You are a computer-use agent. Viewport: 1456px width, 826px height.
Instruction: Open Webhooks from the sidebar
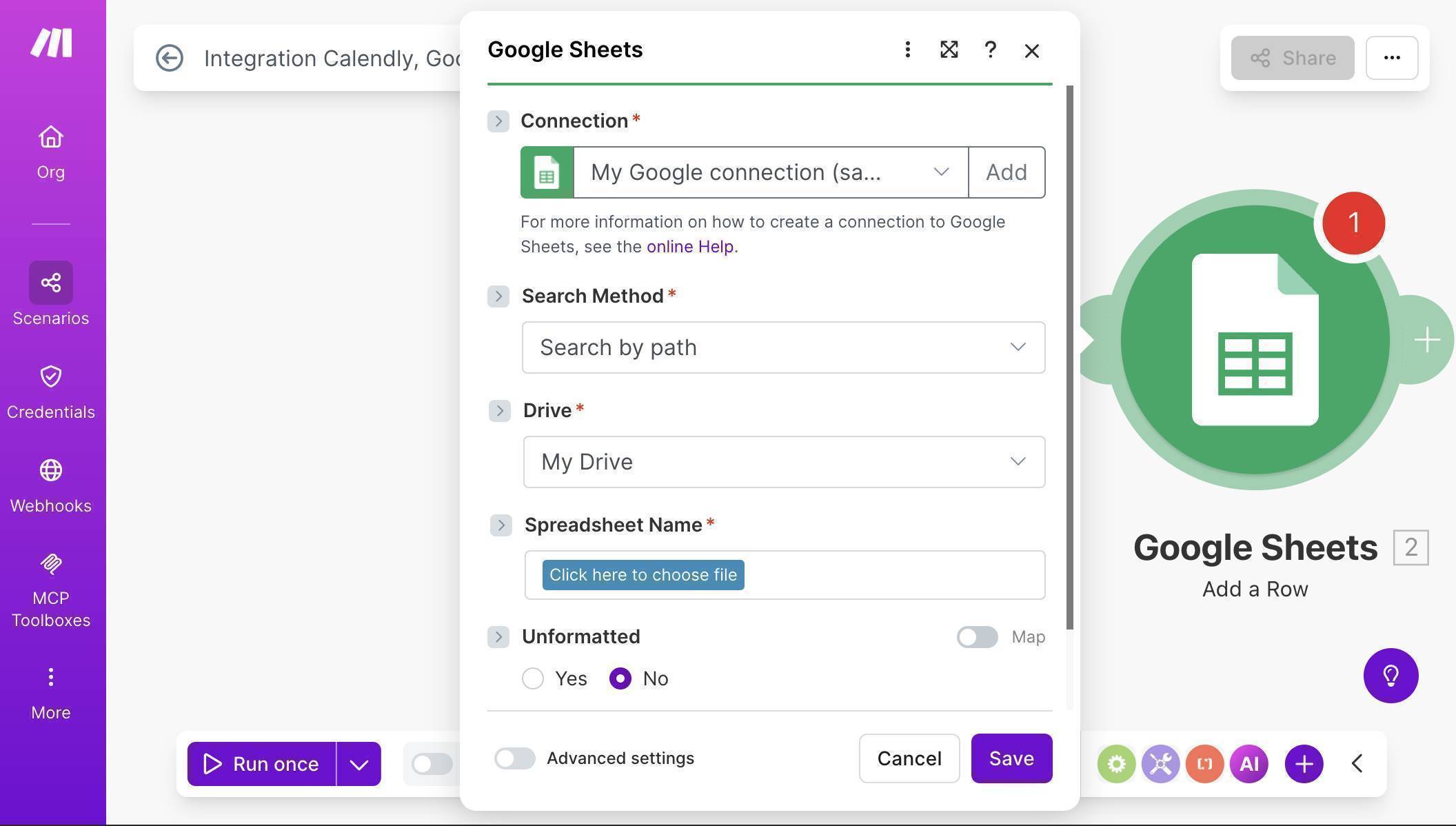[x=50, y=483]
